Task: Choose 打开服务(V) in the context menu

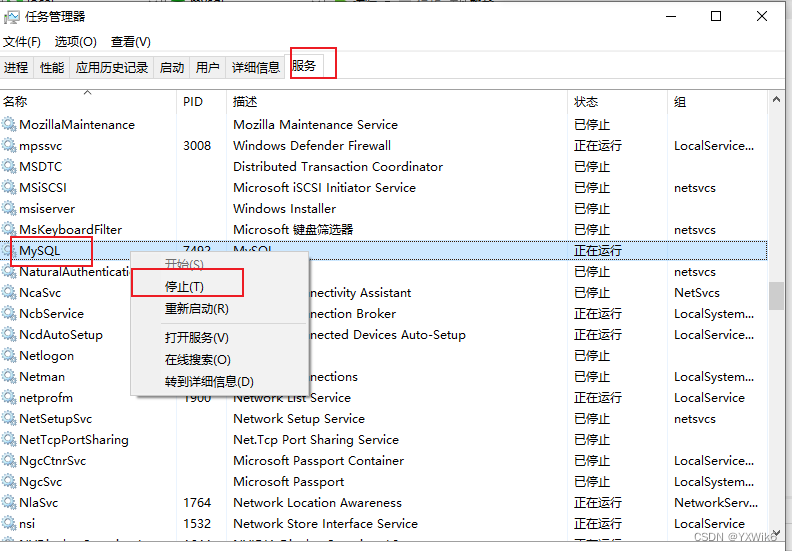Action: tap(219, 337)
